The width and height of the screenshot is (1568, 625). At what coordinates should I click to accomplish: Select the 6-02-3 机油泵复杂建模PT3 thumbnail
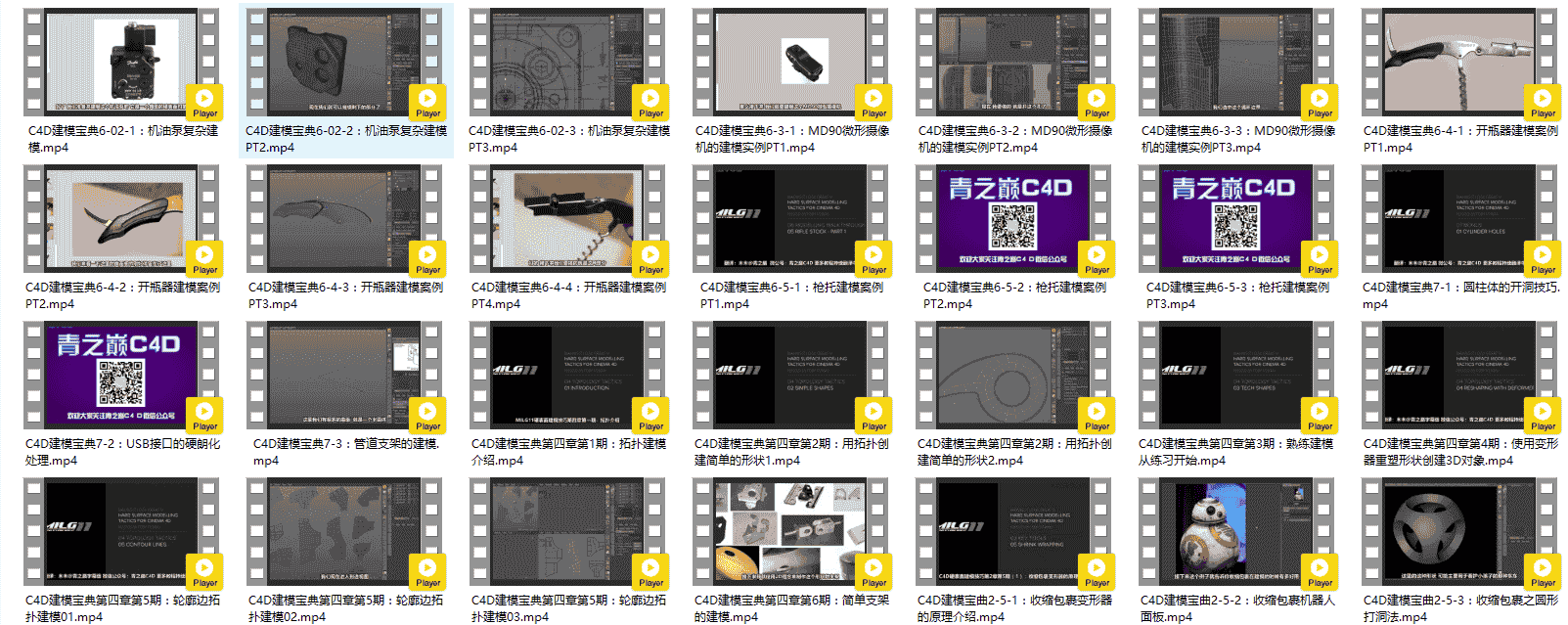click(x=569, y=63)
